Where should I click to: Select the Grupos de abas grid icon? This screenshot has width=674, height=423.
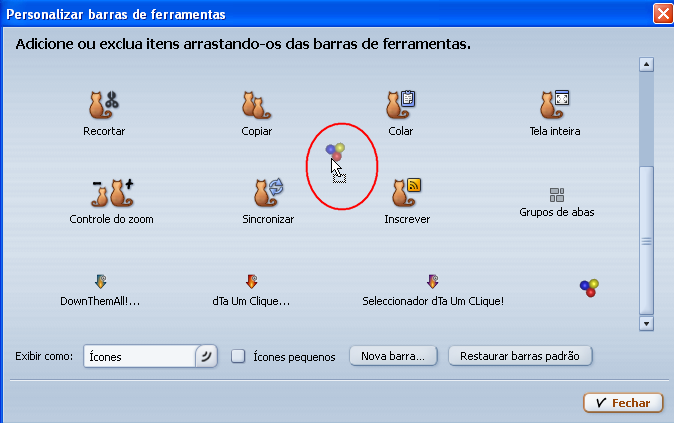[x=557, y=195]
